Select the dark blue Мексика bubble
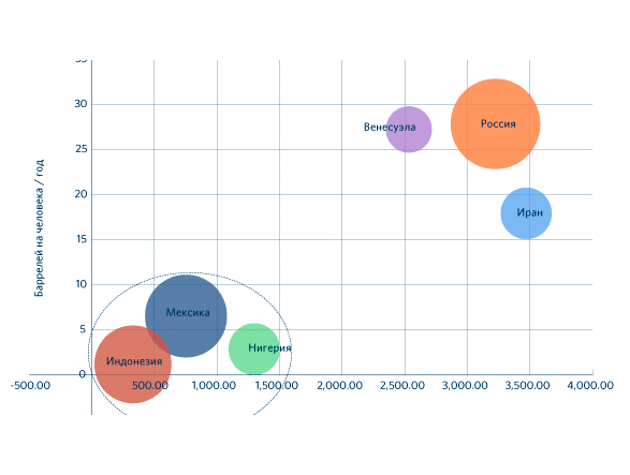The image size is (630, 475). (x=186, y=315)
